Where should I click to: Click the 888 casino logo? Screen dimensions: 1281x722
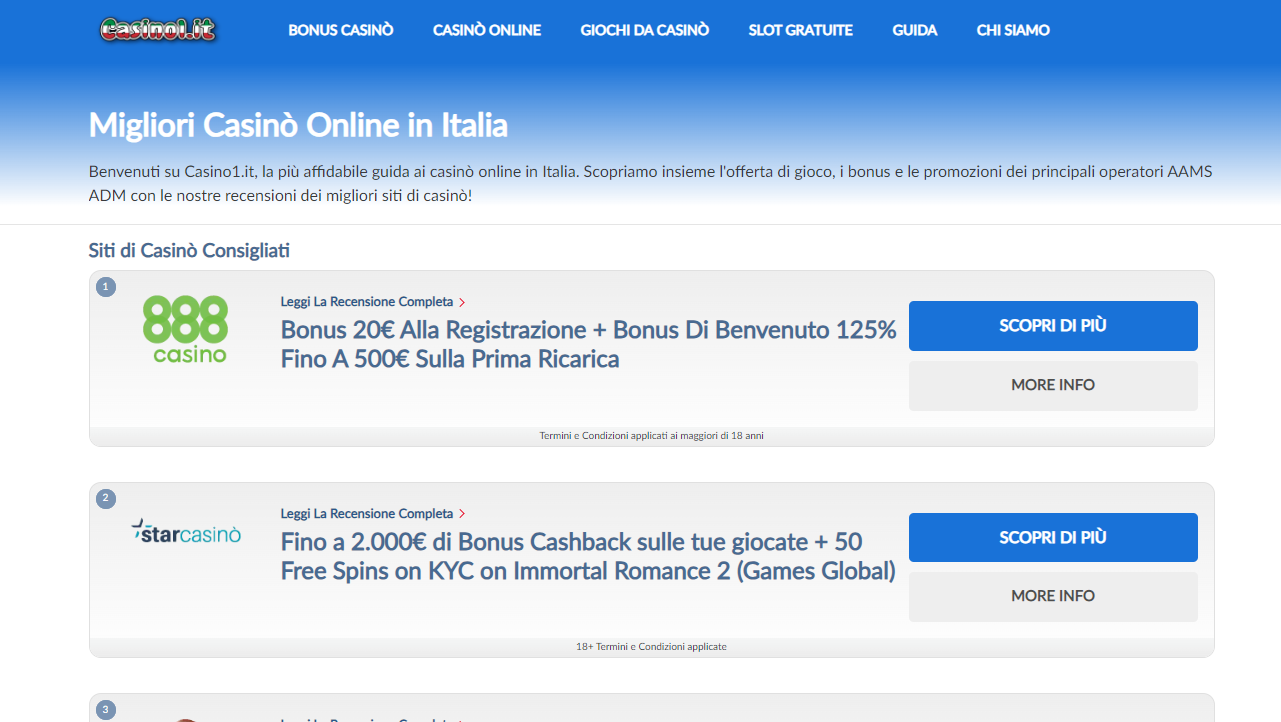pyautogui.click(x=186, y=328)
